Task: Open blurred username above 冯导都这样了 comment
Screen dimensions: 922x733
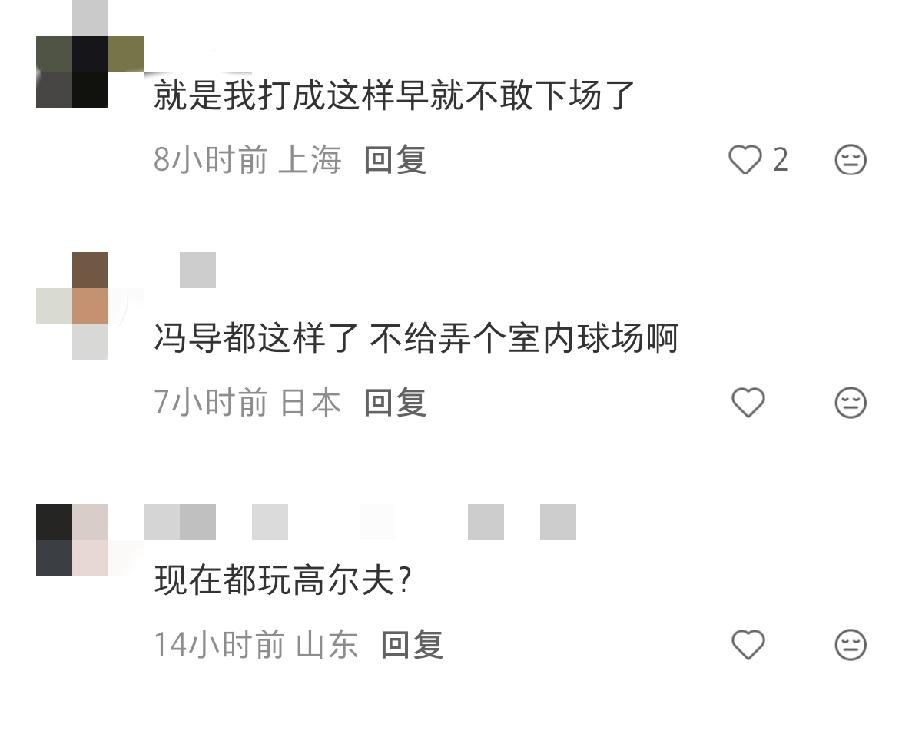Action: pyautogui.click(x=198, y=270)
